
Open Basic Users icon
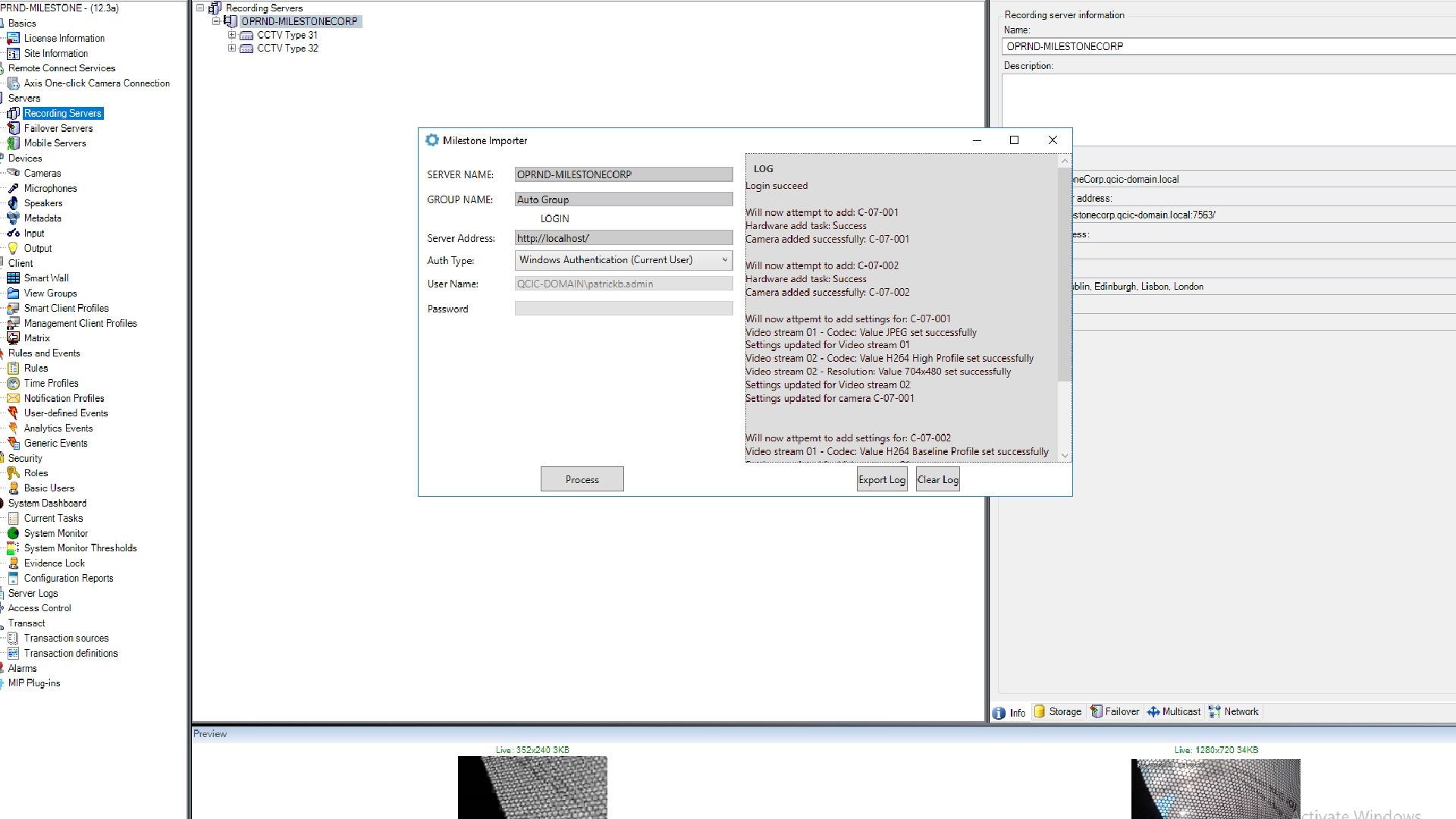13,488
